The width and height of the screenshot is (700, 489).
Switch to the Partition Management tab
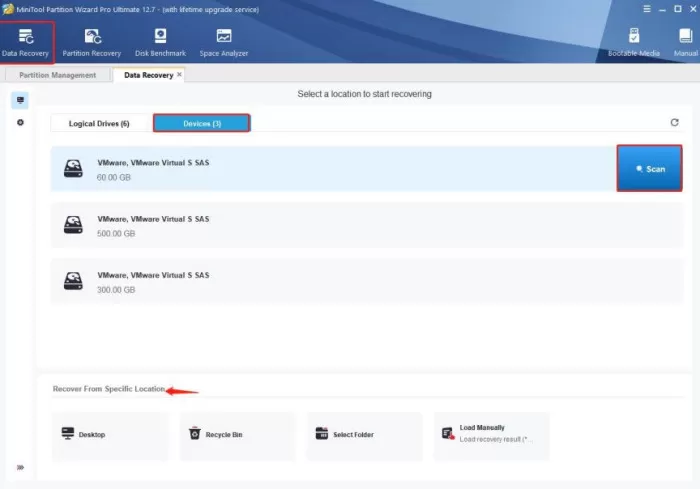[58, 75]
